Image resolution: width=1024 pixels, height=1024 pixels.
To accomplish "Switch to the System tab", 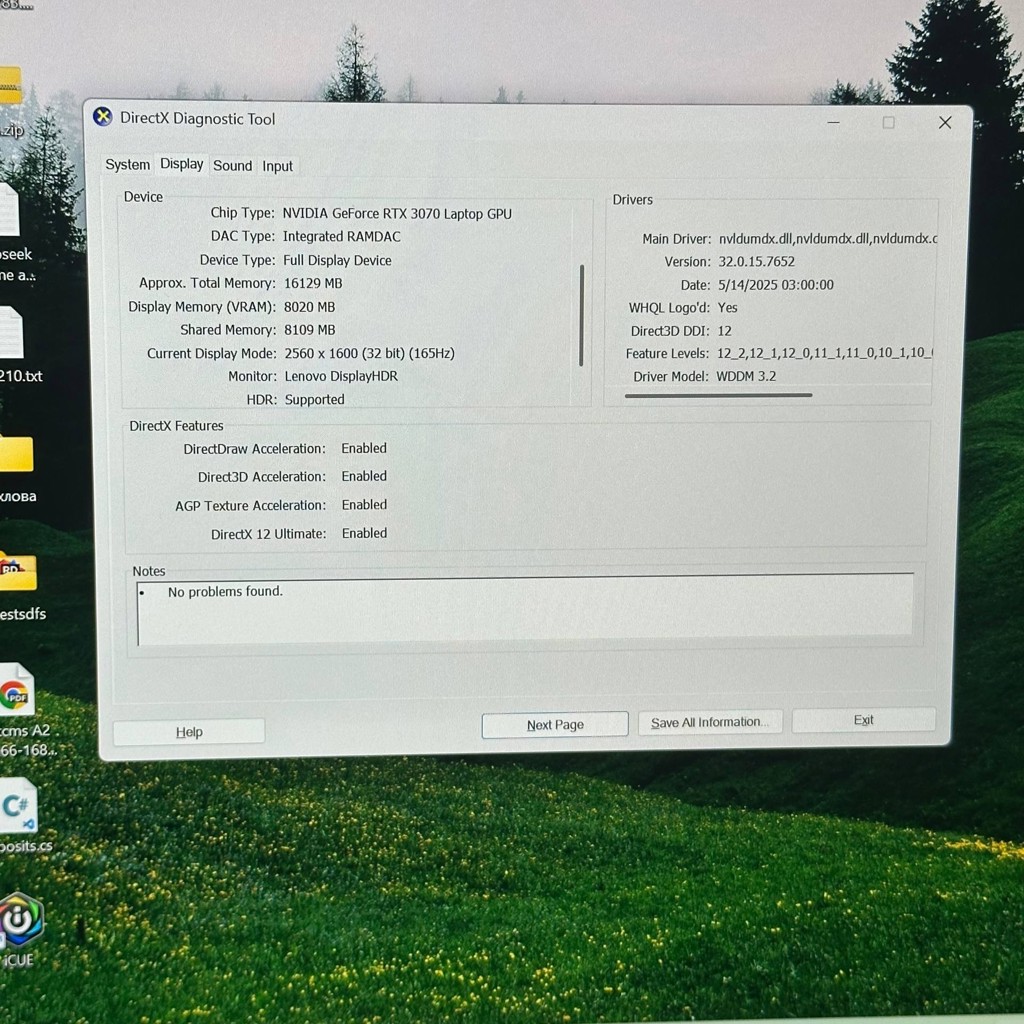I will click(127, 165).
